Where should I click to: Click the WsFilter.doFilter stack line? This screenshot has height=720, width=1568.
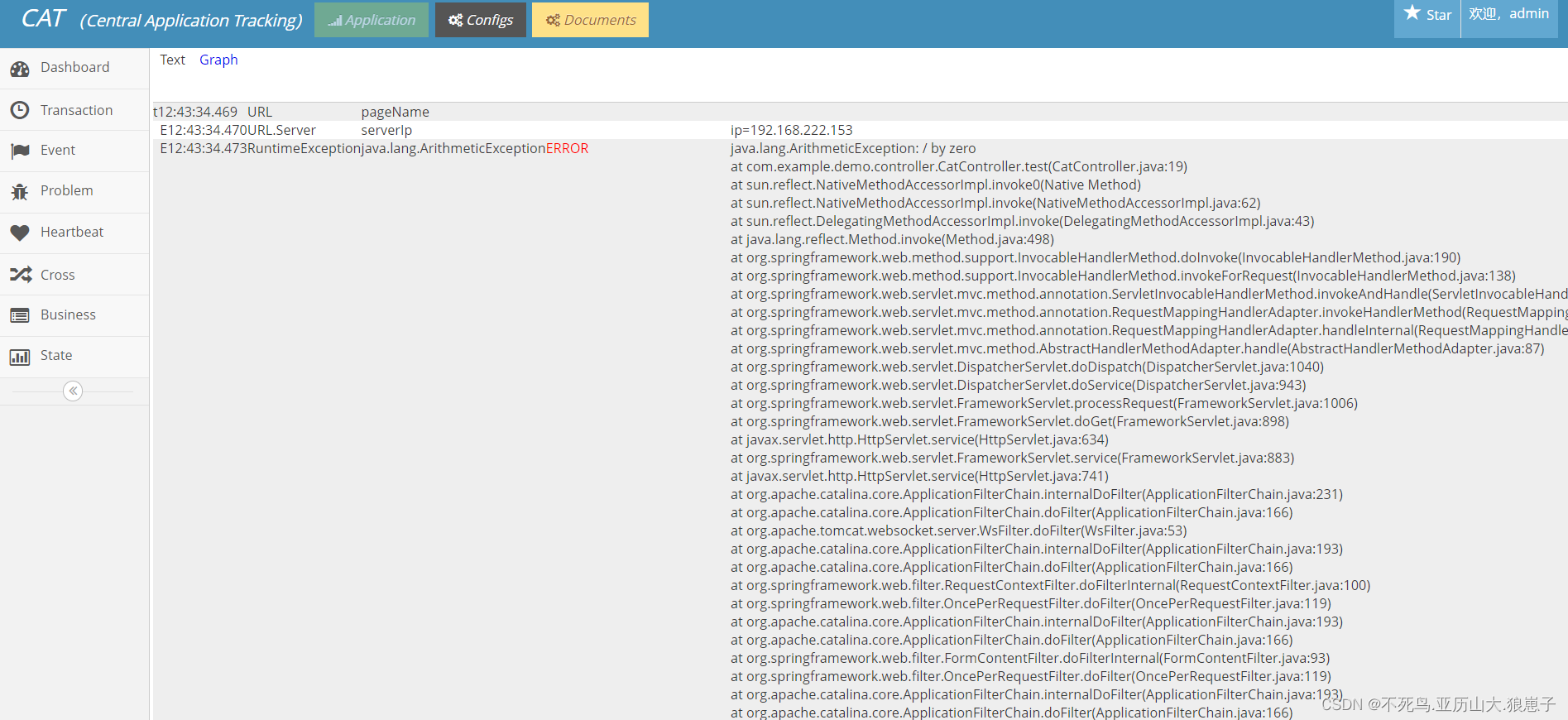tap(959, 531)
